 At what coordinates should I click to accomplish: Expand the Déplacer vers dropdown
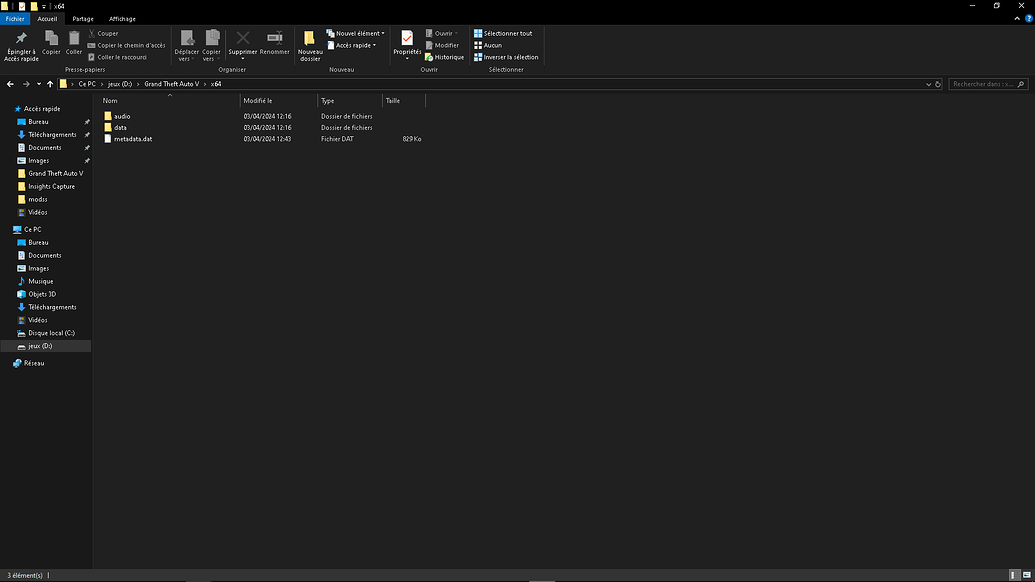click(x=187, y=44)
